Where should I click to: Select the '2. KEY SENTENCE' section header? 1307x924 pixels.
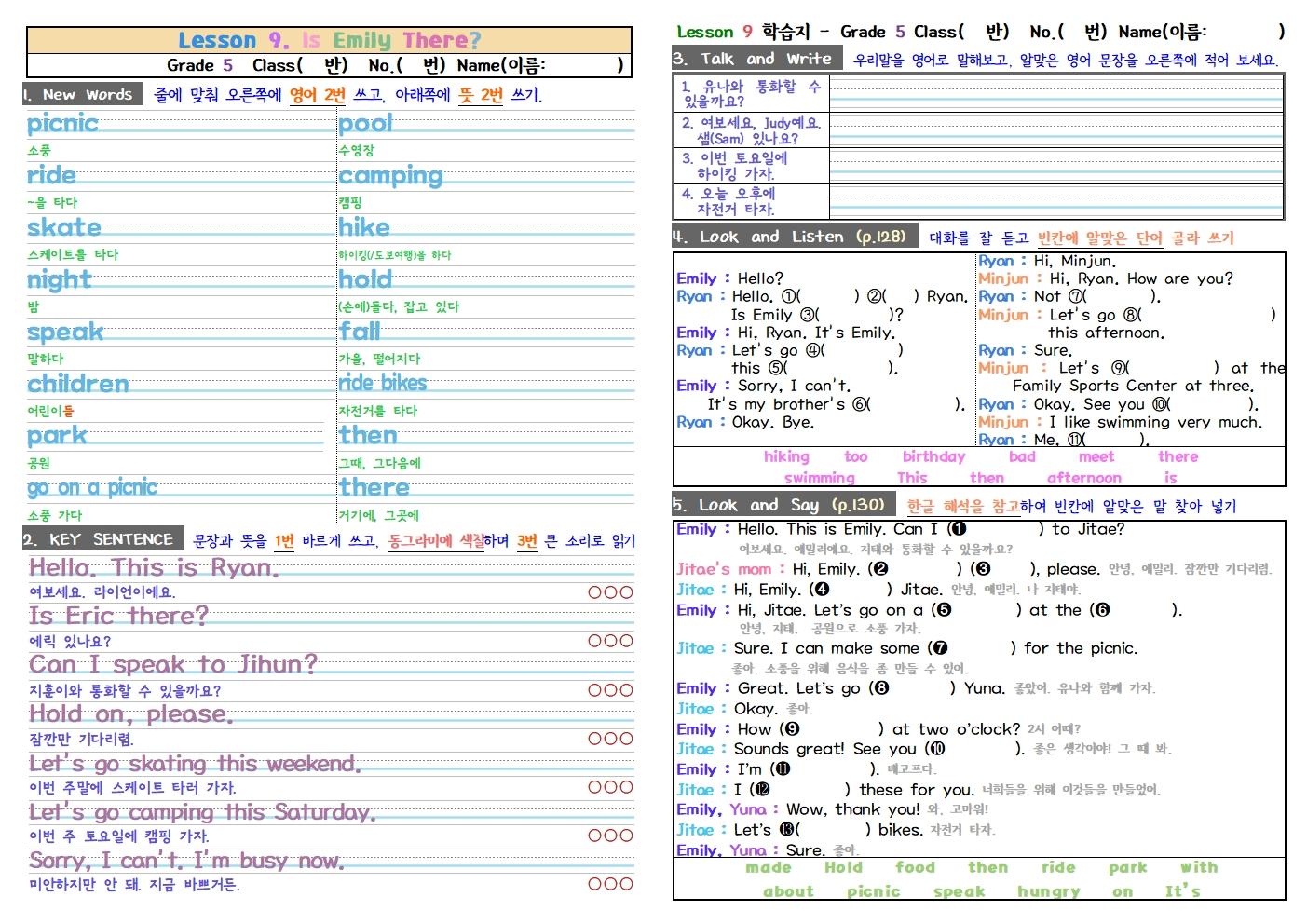pyautogui.click(x=102, y=539)
